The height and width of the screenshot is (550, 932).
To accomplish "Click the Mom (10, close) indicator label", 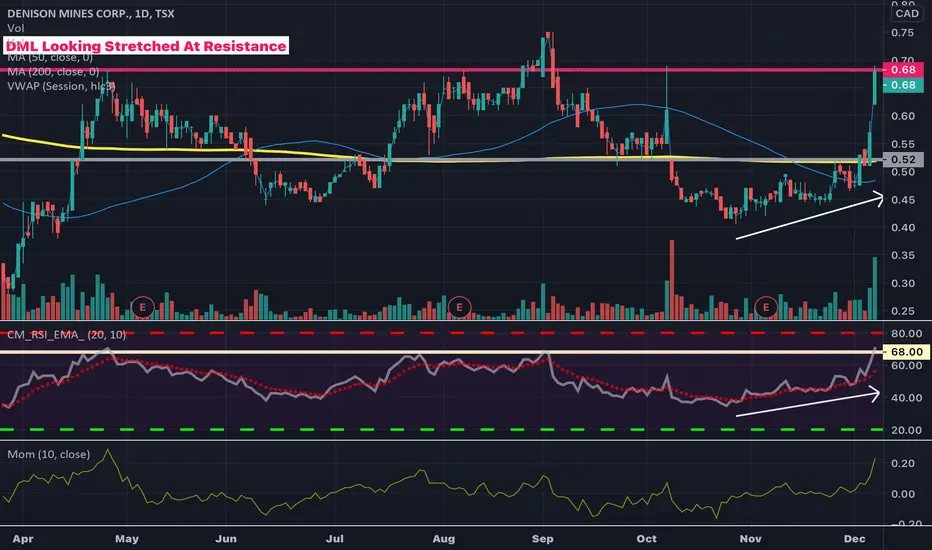I will (49, 454).
